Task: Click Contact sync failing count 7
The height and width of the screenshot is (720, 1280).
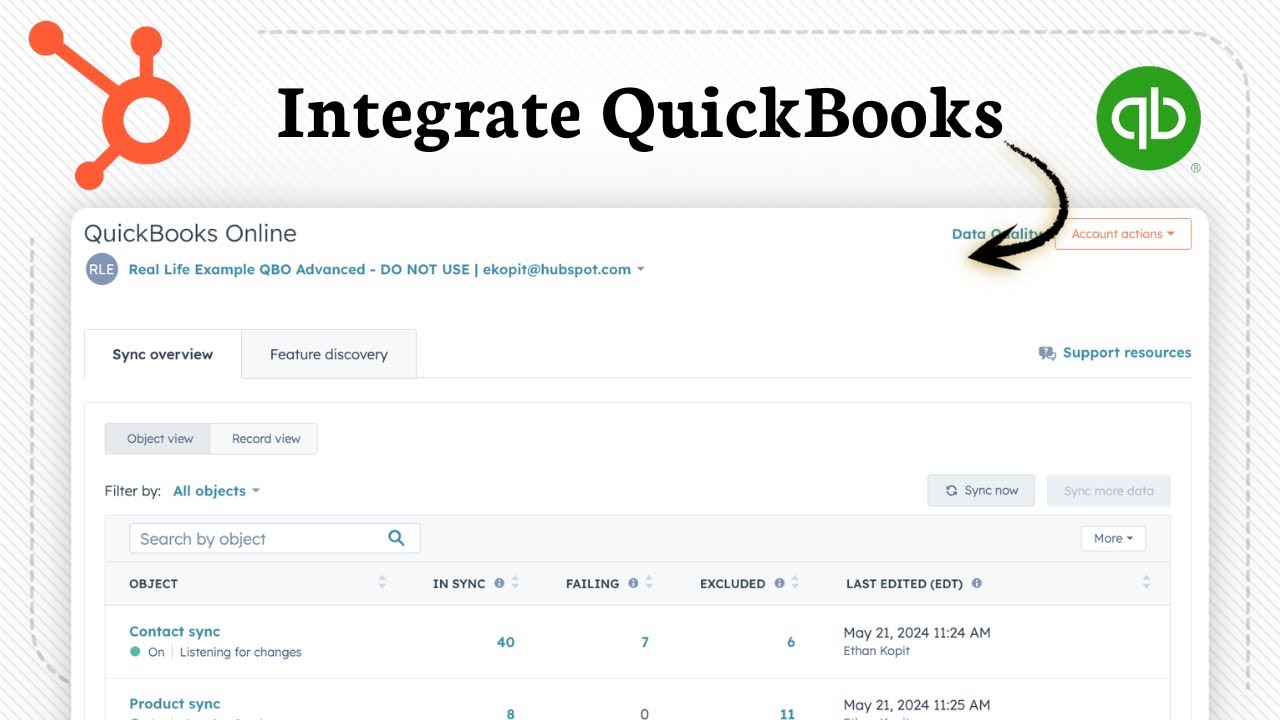Action: click(x=645, y=642)
